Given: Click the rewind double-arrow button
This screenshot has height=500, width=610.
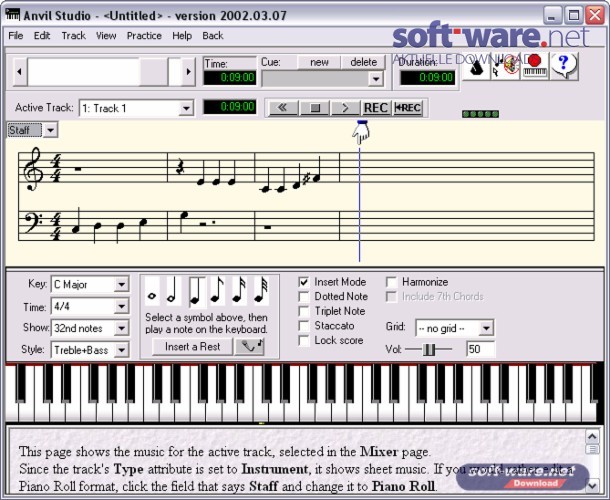Looking at the screenshot, I should [x=282, y=108].
